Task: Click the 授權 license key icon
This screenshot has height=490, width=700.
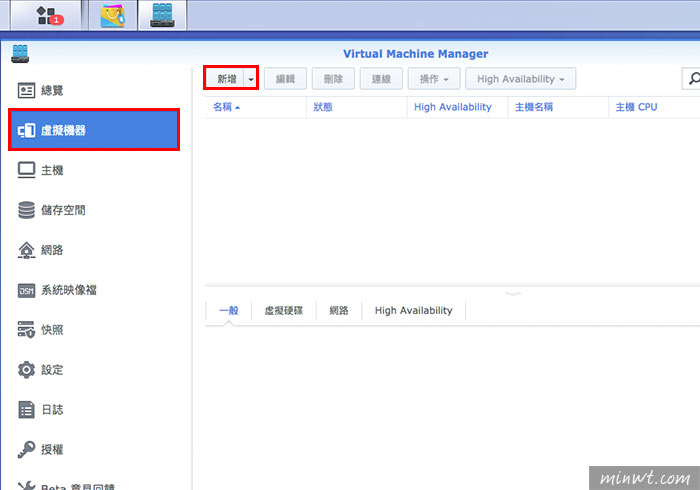Action: pyautogui.click(x=26, y=449)
